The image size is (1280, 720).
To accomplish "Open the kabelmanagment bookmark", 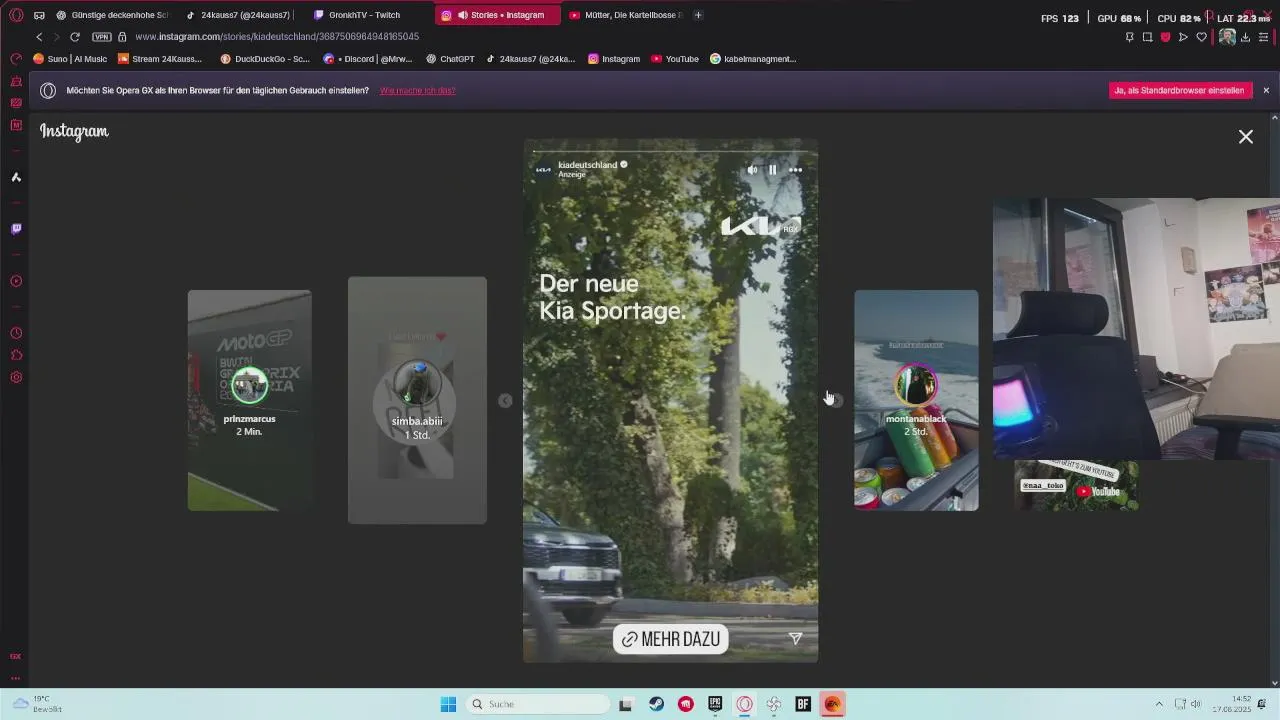I will pos(753,59).
